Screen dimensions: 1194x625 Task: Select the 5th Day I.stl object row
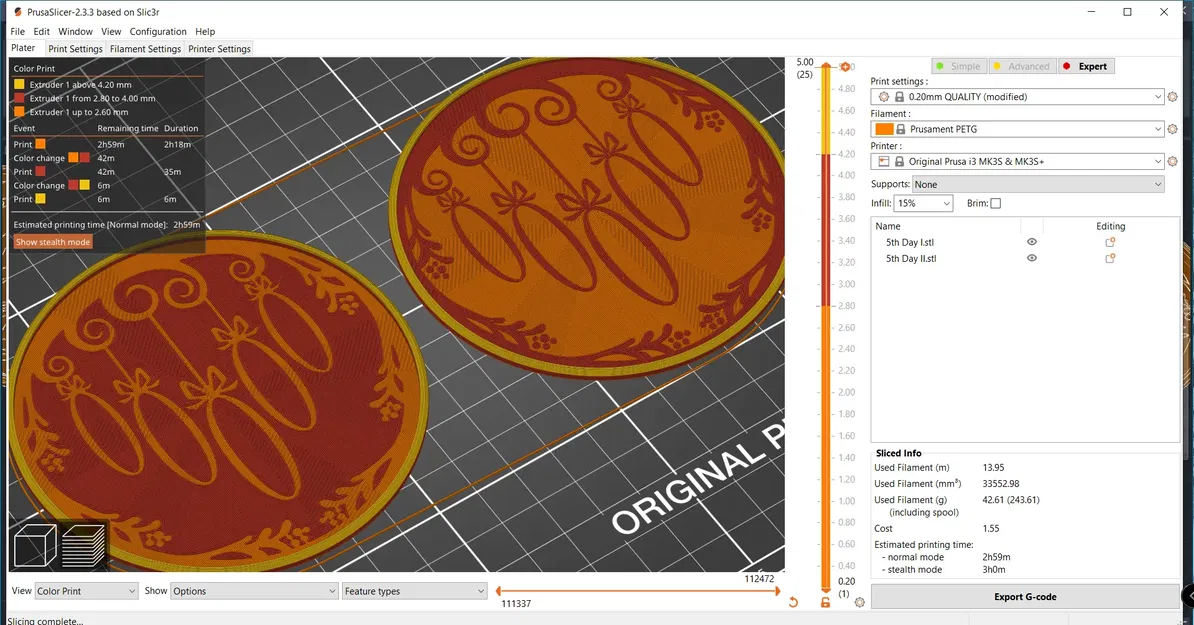click(x=1024, y=242)
